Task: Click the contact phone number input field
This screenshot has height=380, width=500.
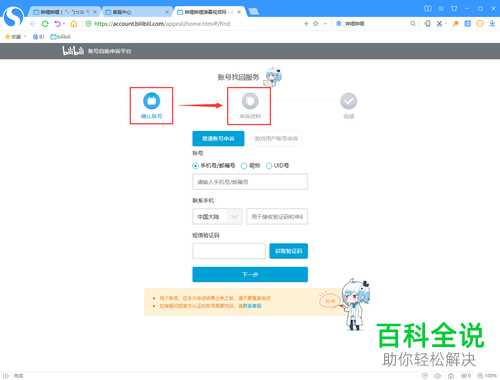Action: [277, 217]
